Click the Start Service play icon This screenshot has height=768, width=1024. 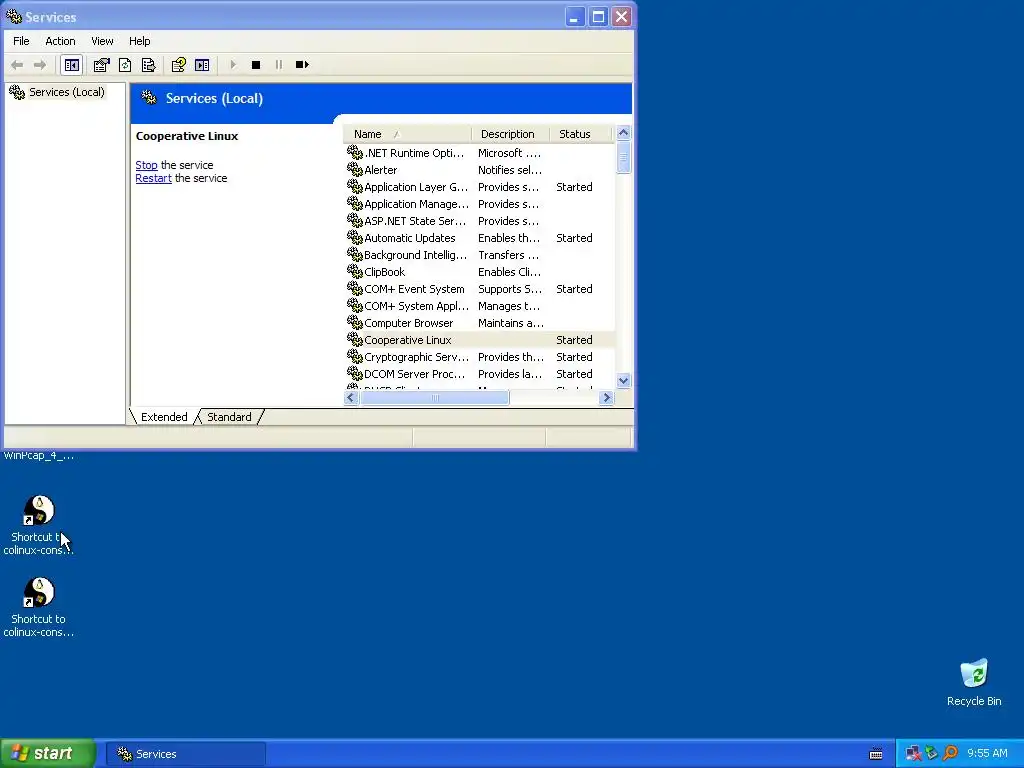tap(232, 65)
